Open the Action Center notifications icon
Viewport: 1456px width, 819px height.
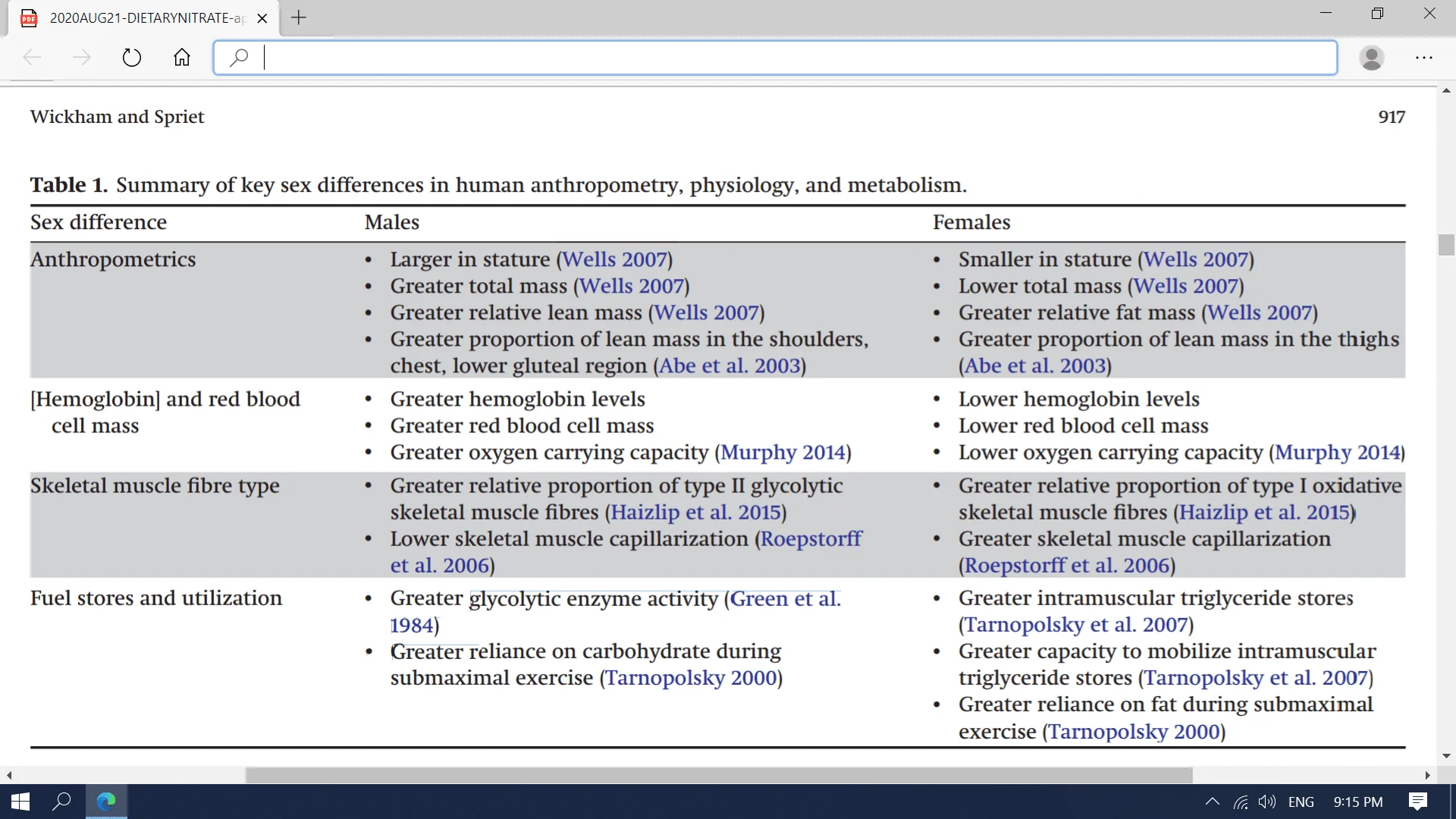tap(1418, 802)
